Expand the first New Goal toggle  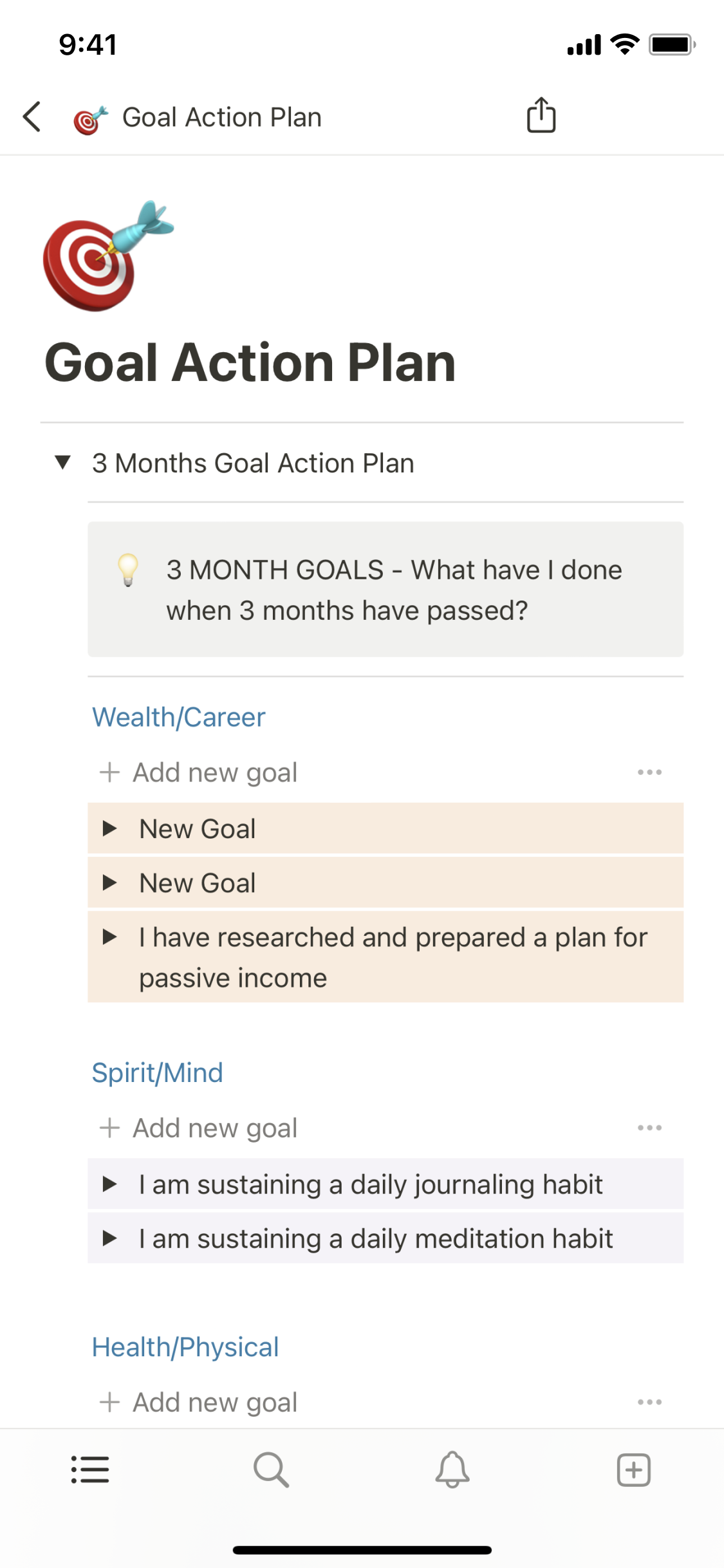tap(109, 829)
